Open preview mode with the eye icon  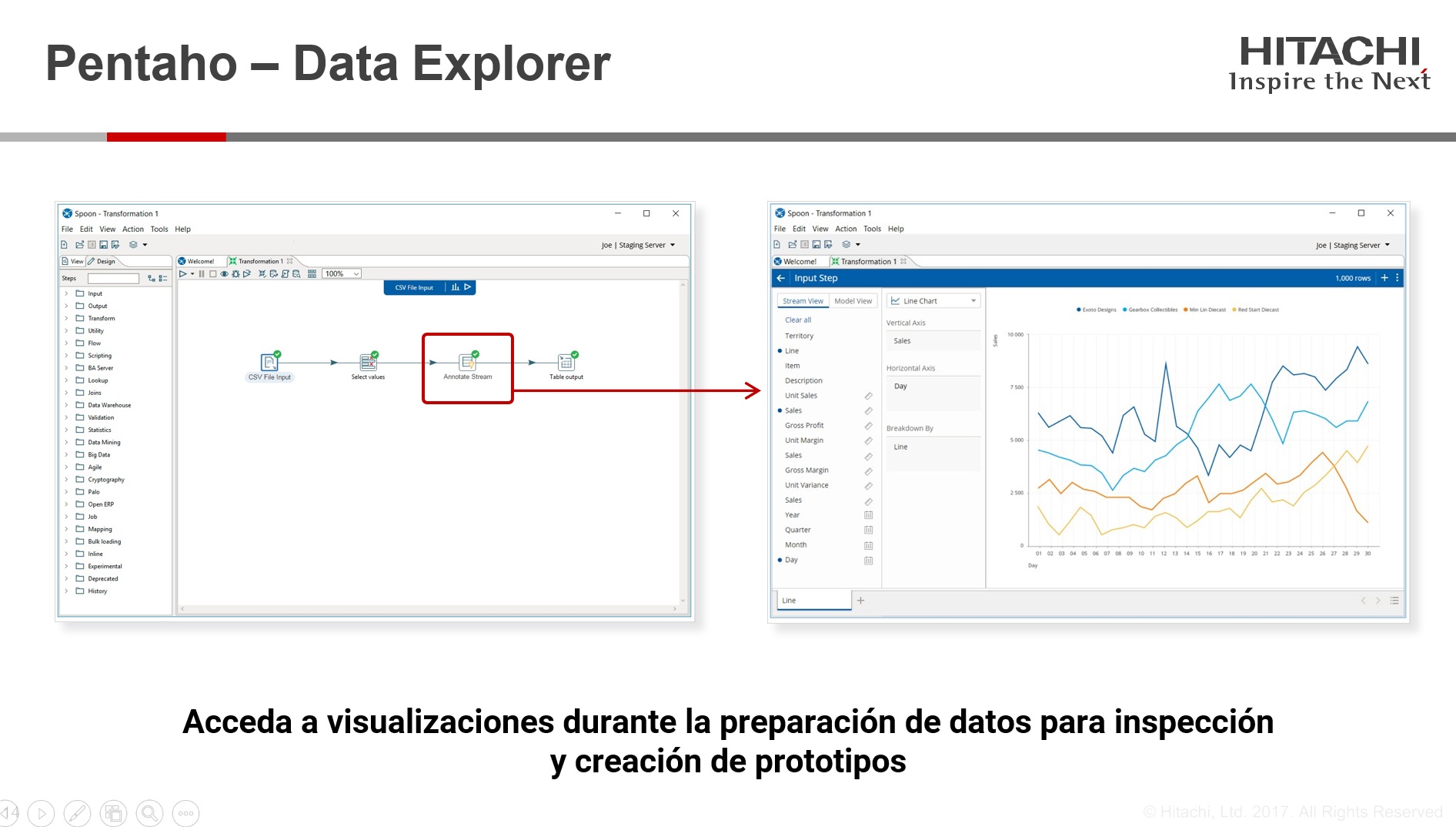(224, 273)
